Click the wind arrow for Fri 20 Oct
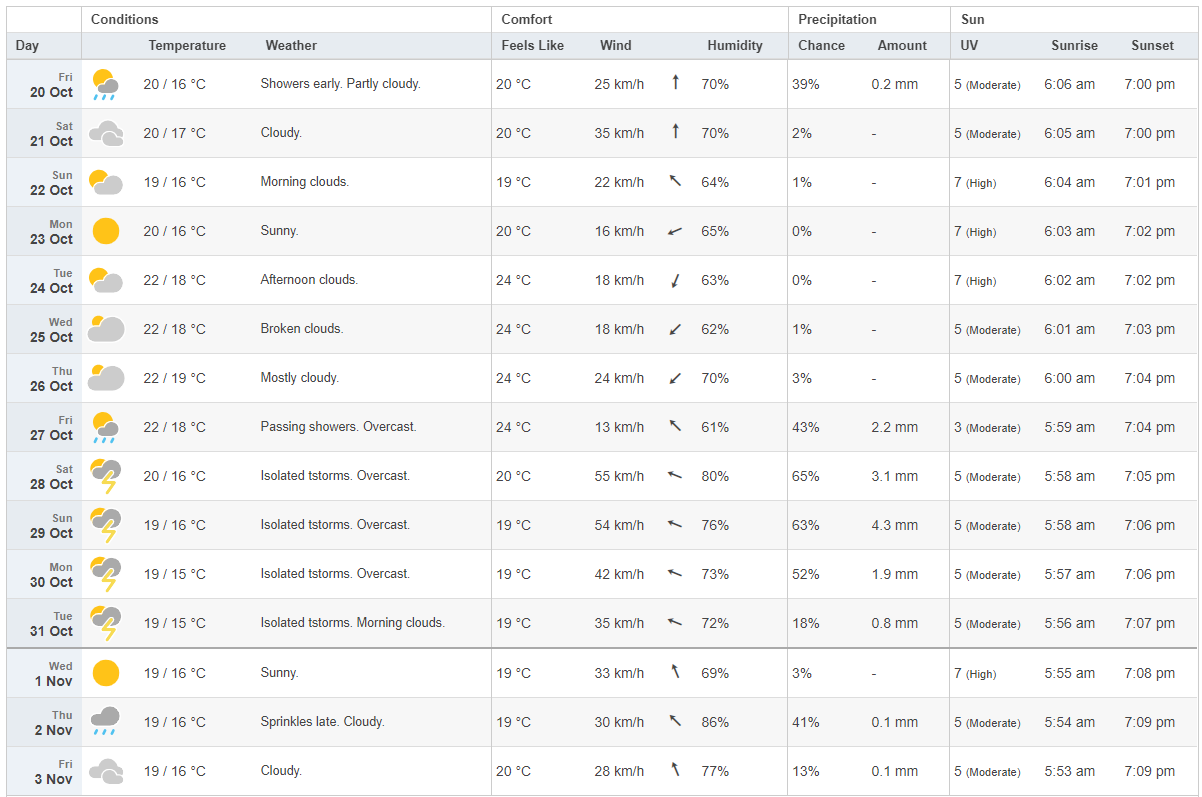Screen dimensions: 1202x797 [675, 83]
